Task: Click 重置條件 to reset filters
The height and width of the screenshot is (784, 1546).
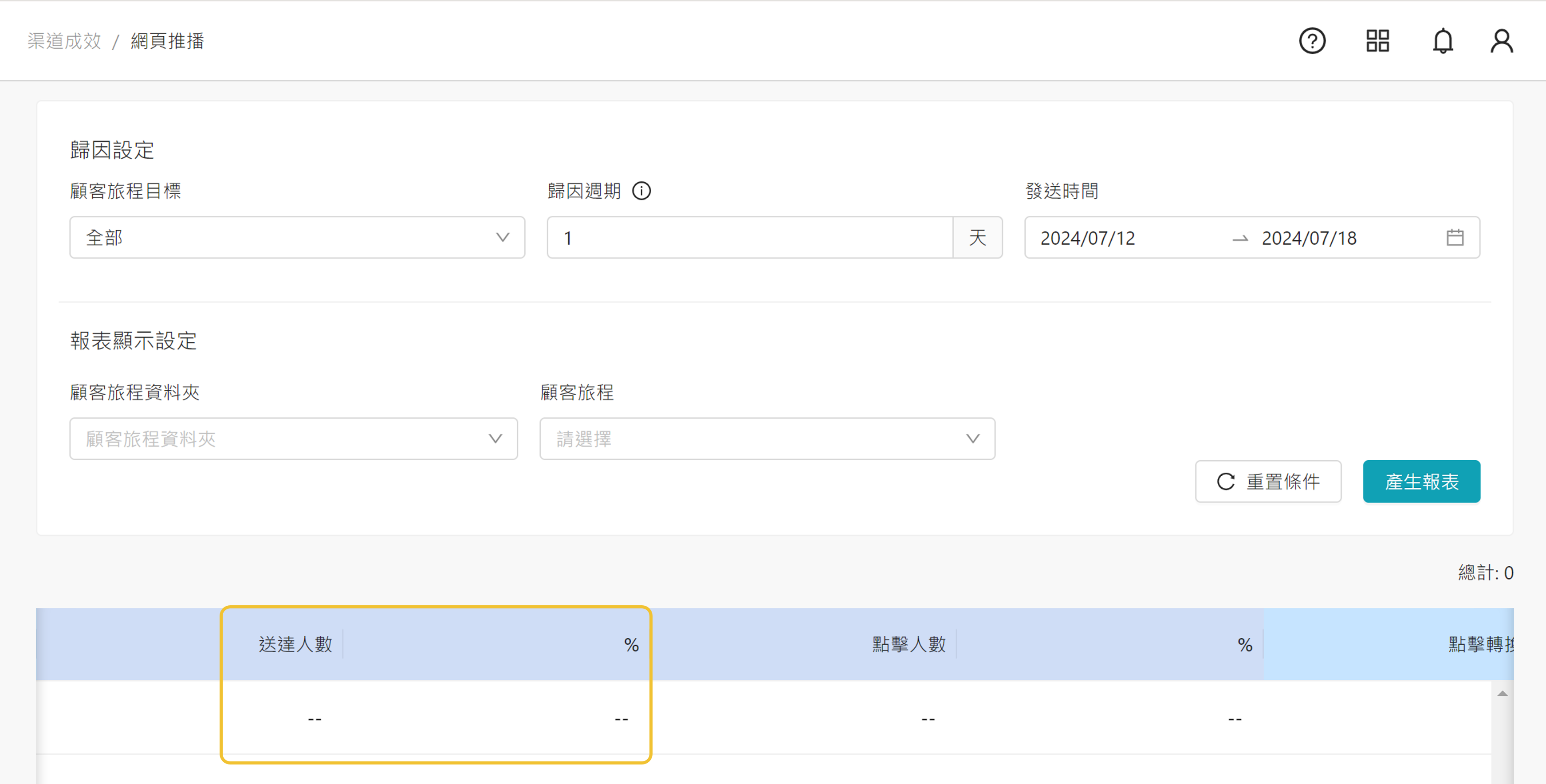Action: [x=1268, y=481]
